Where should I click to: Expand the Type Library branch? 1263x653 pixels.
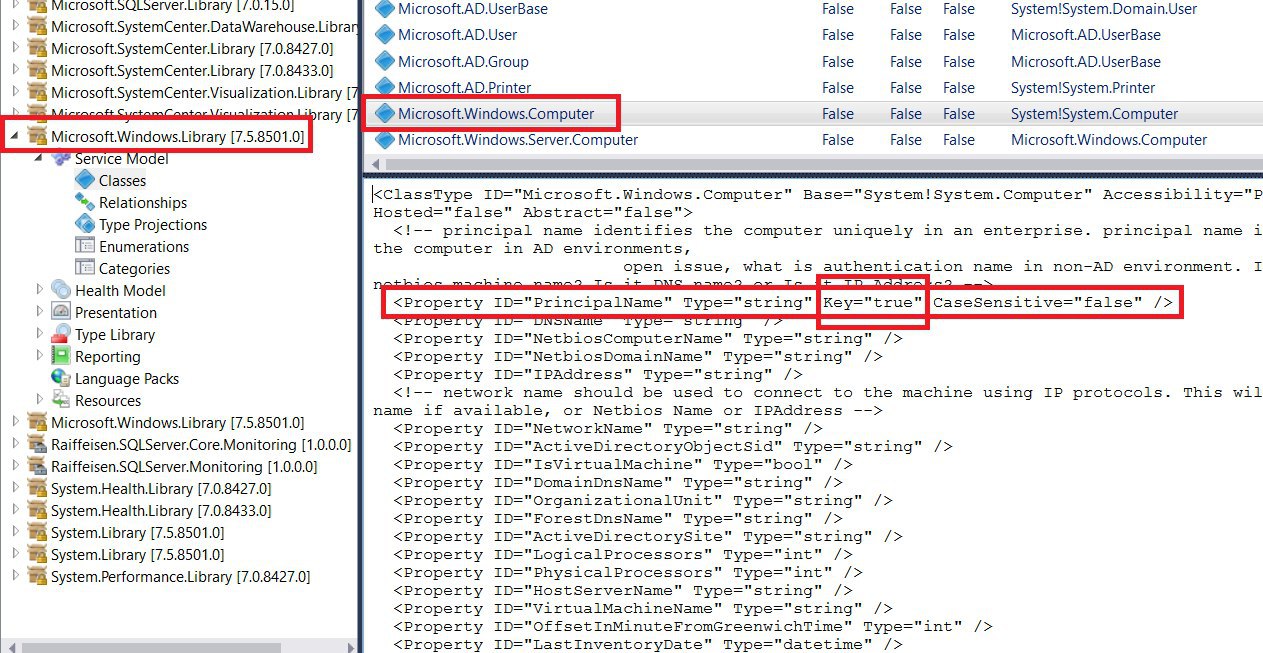(x=40, y=334)
